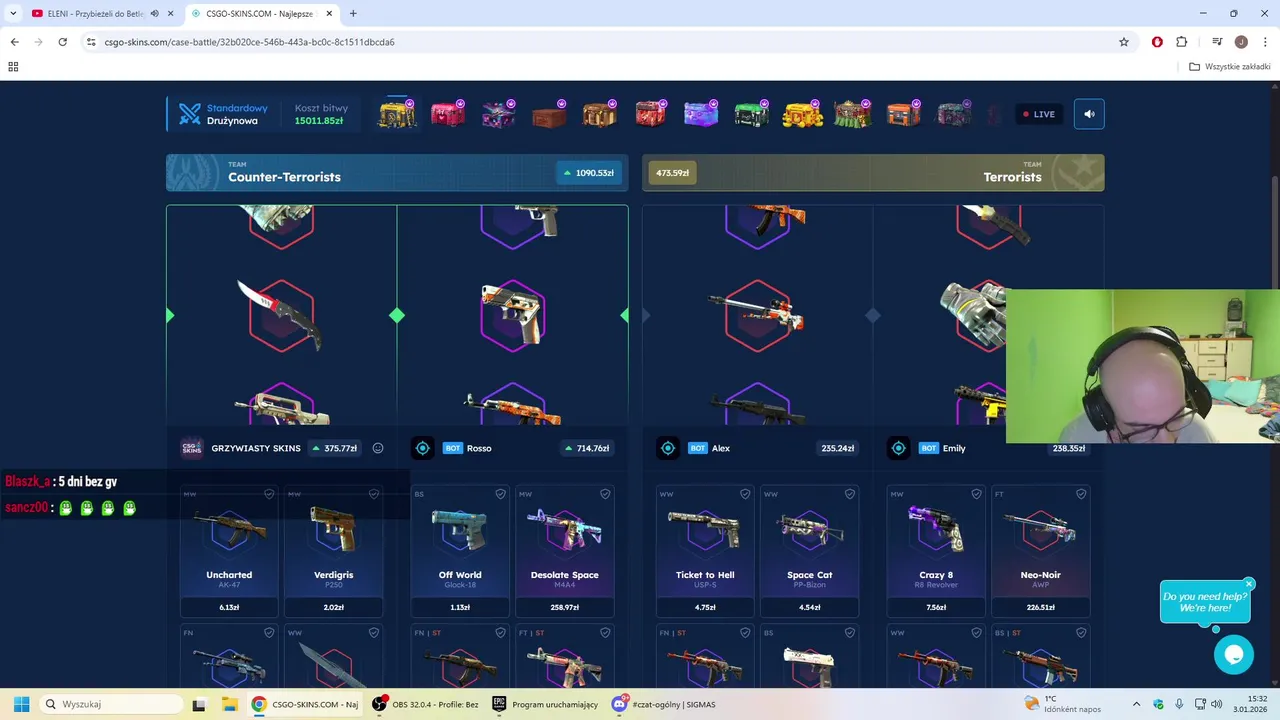The width and height of the screenshot is (1280, 720).
Task: Select the Space Cat PP-Bizon card
Action: (x=810, y=551)
